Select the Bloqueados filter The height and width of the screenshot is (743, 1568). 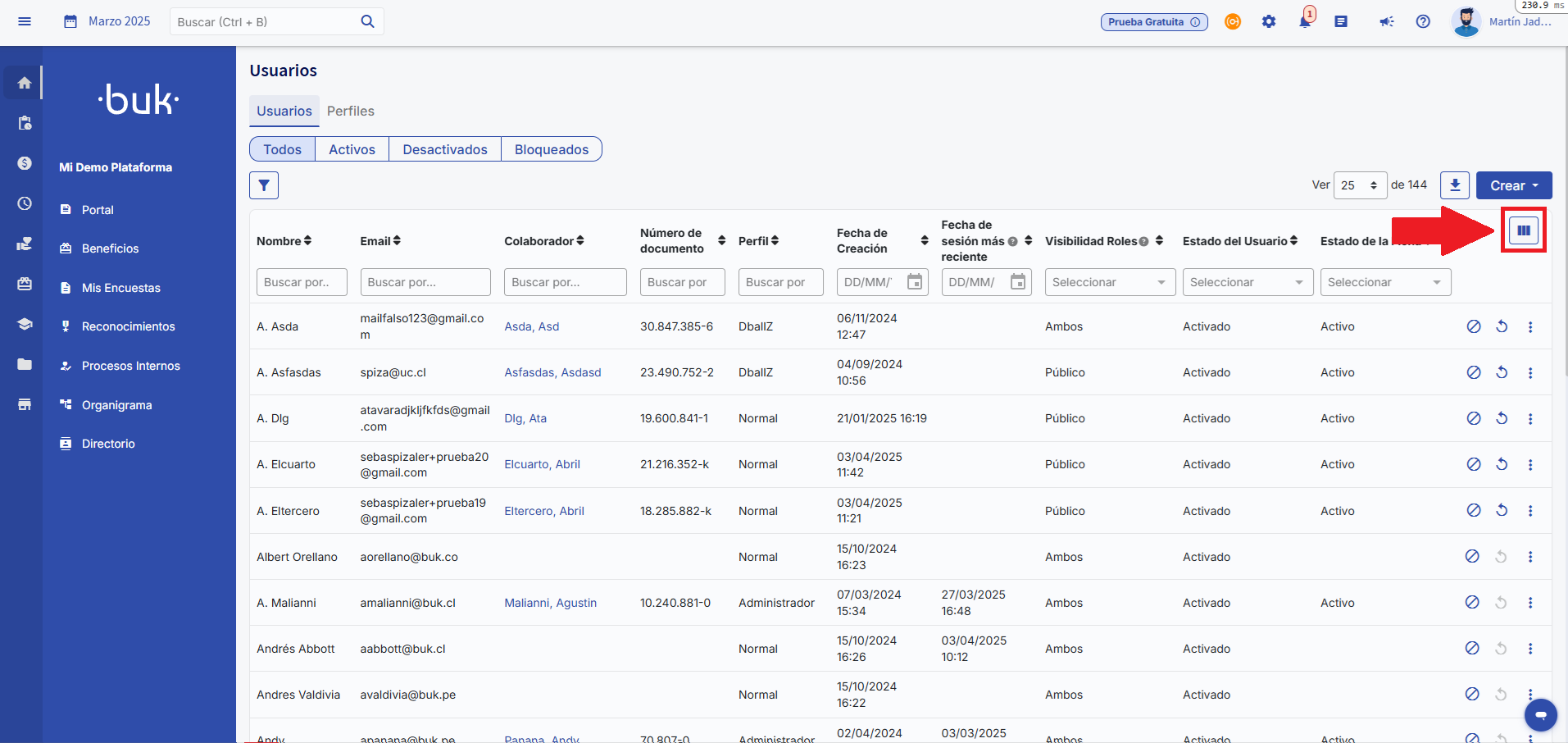coord(551,149)
